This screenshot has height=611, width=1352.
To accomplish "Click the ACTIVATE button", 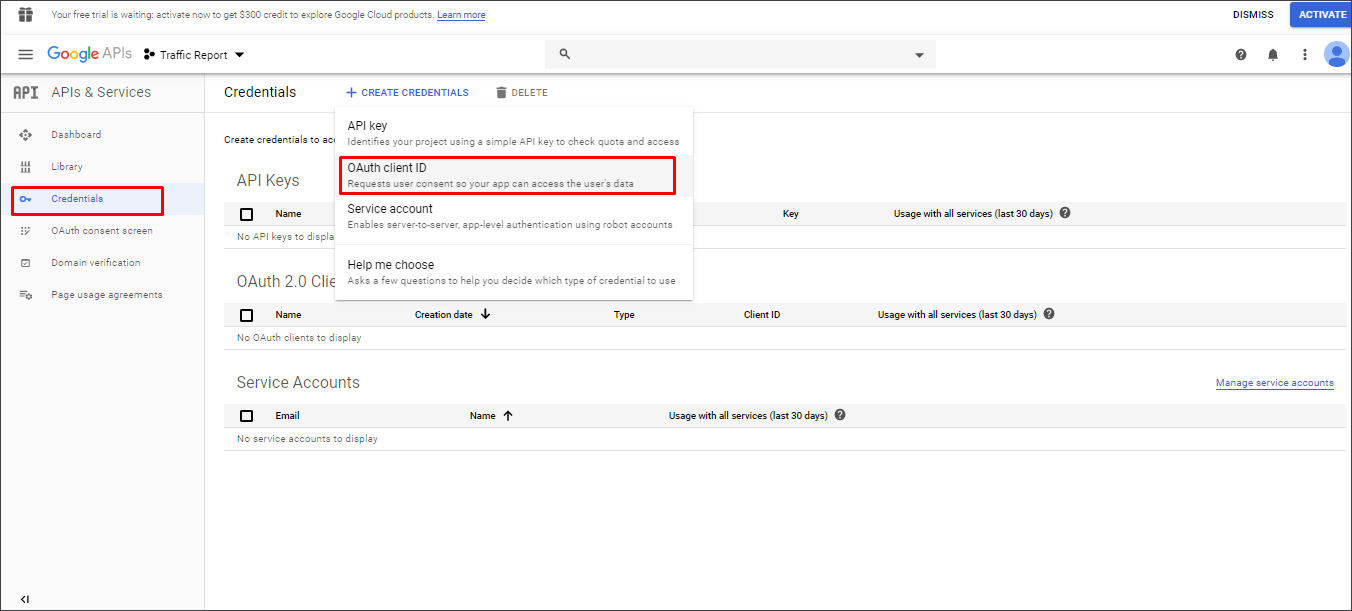I will [1322, 15].
